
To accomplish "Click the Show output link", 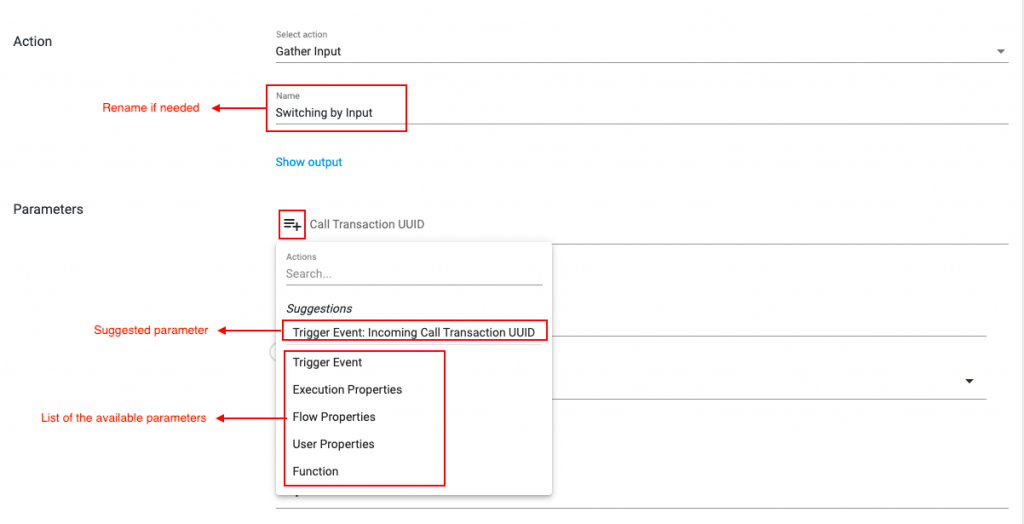I will [x=308, y=162].
